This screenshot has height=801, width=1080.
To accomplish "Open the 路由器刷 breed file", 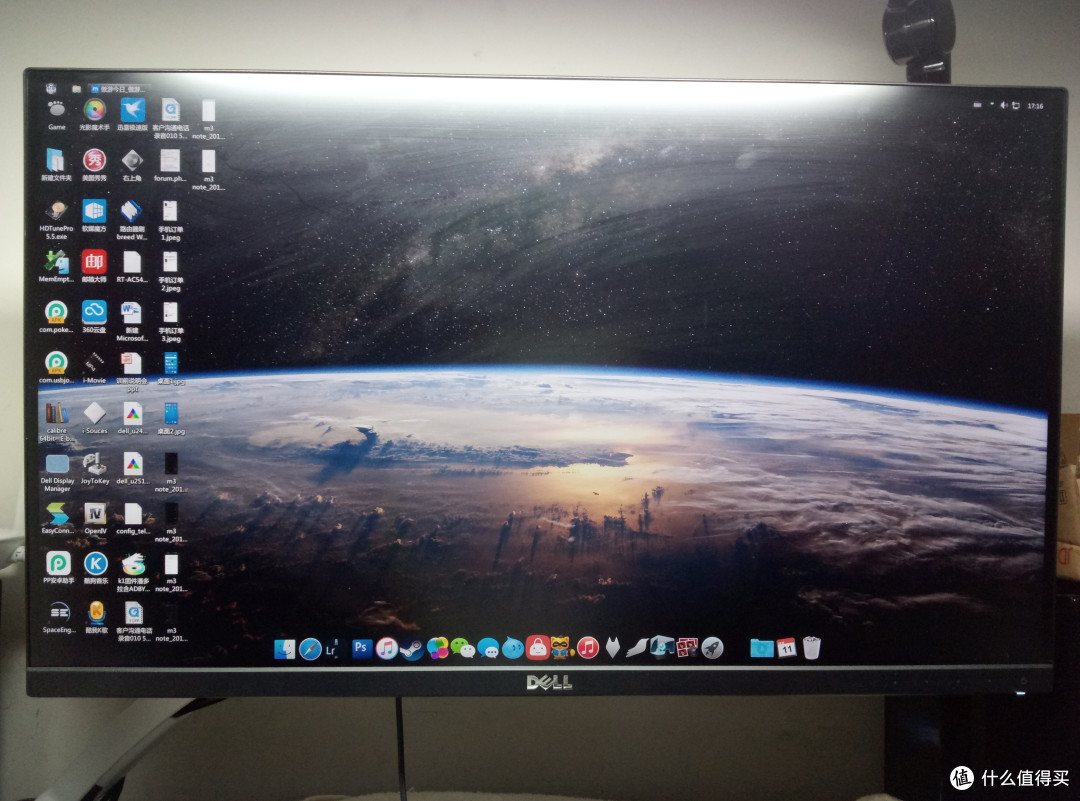I will coord(132,220).
